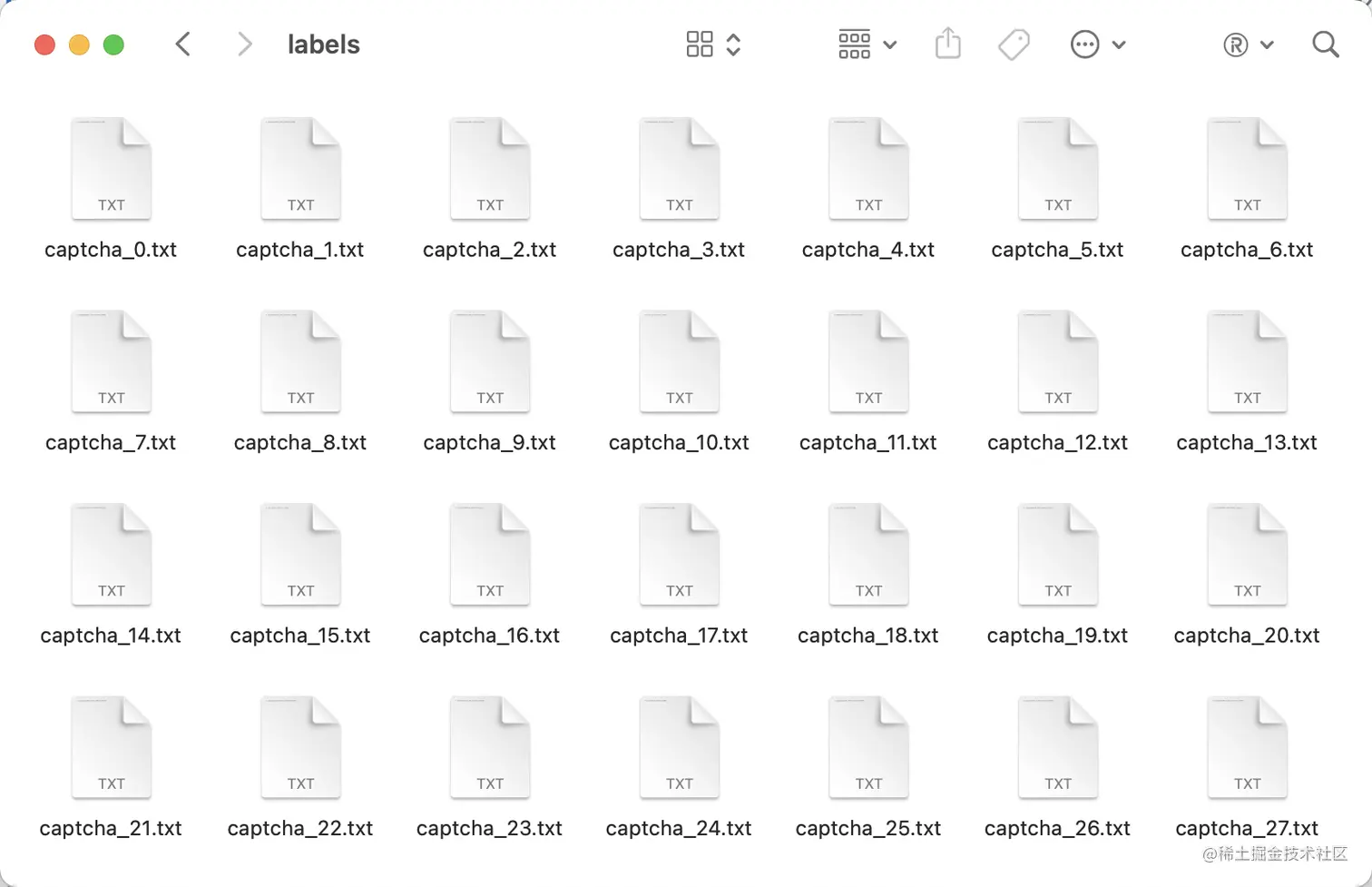Select captcha_4.txt file icon
Viewport: 1372px width, 887px height.
[868, 169]
